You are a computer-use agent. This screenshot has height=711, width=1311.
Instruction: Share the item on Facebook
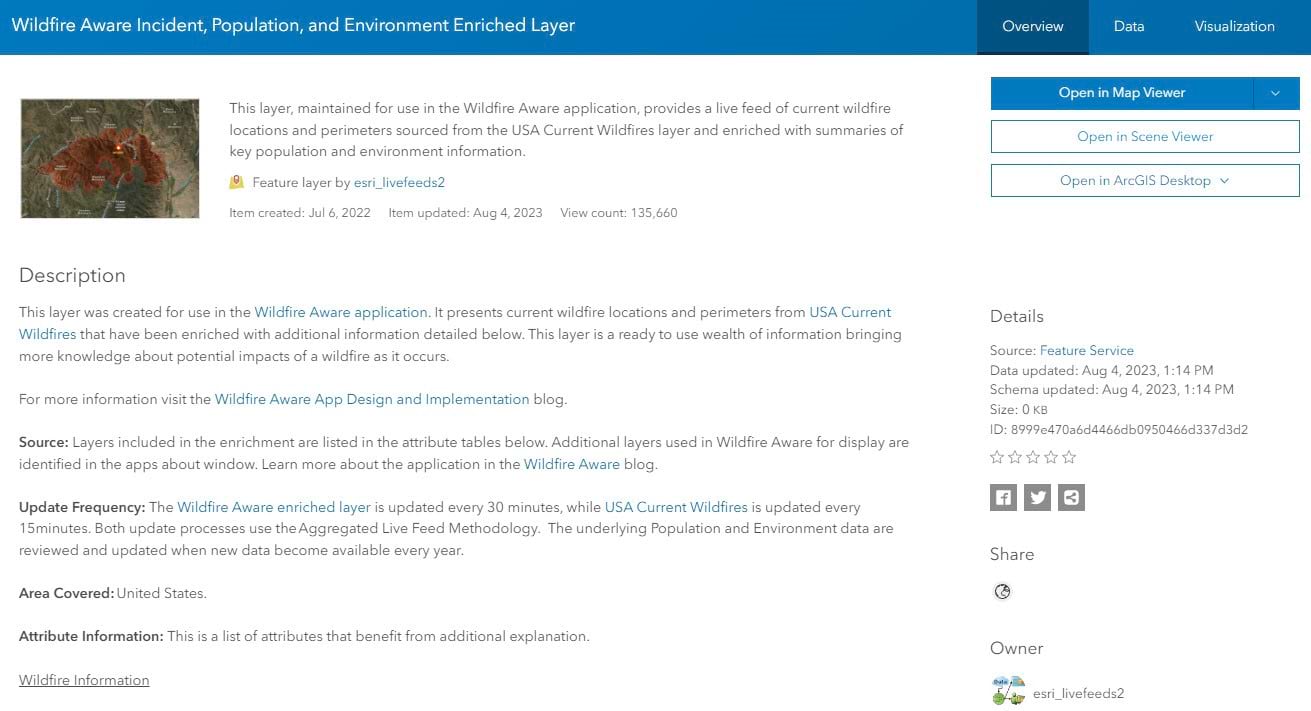tap(1003, 497)
